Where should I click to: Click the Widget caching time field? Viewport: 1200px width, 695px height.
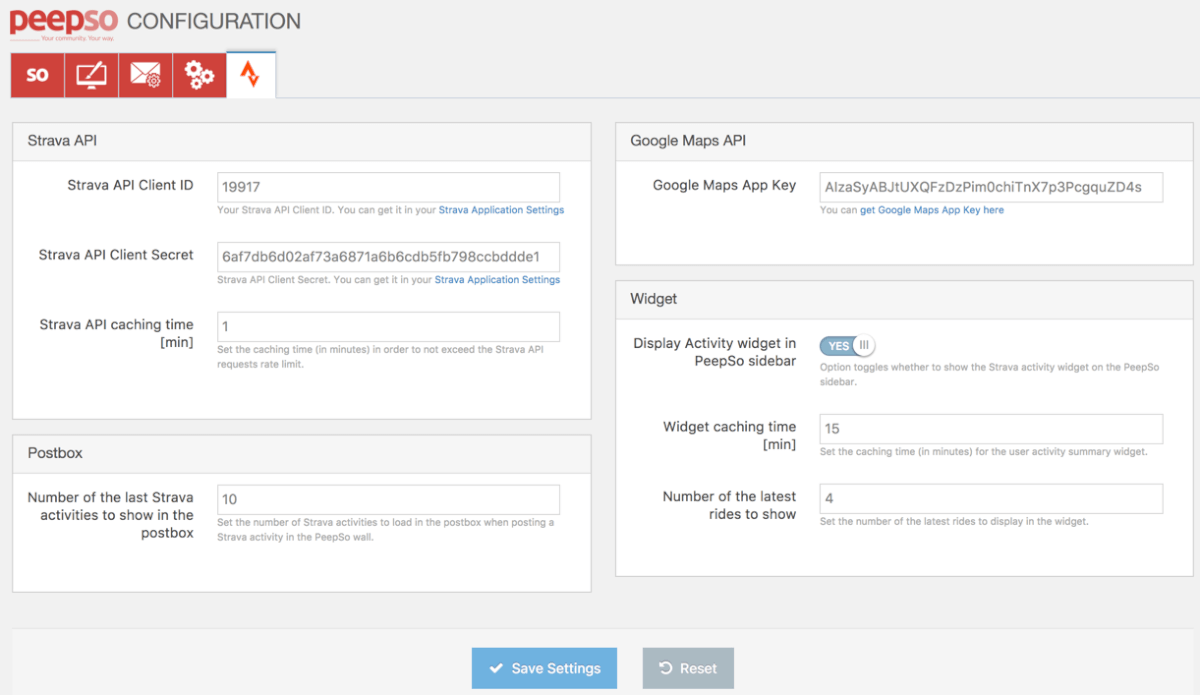tap(990, 429)
